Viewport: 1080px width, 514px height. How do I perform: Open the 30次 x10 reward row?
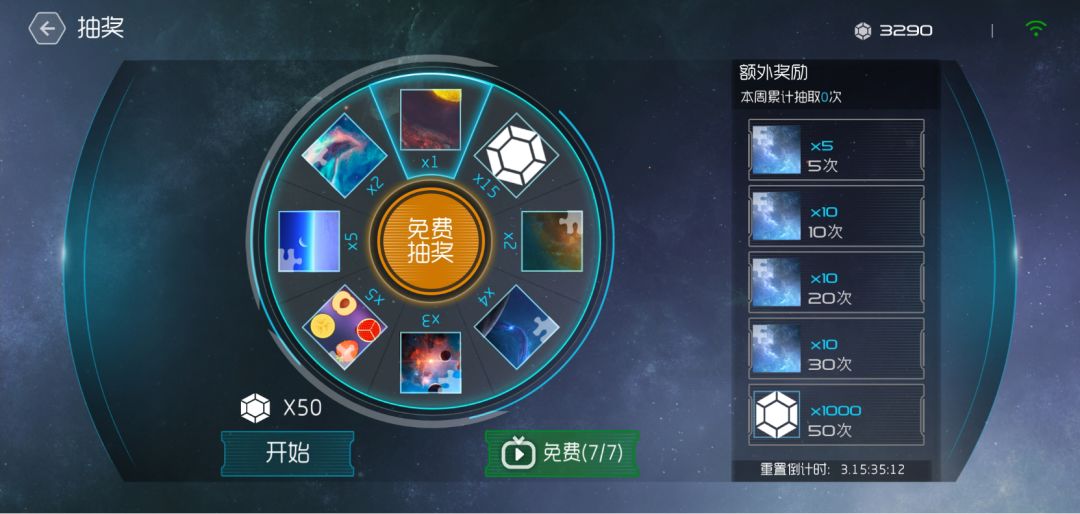click(x=836, y=348)
